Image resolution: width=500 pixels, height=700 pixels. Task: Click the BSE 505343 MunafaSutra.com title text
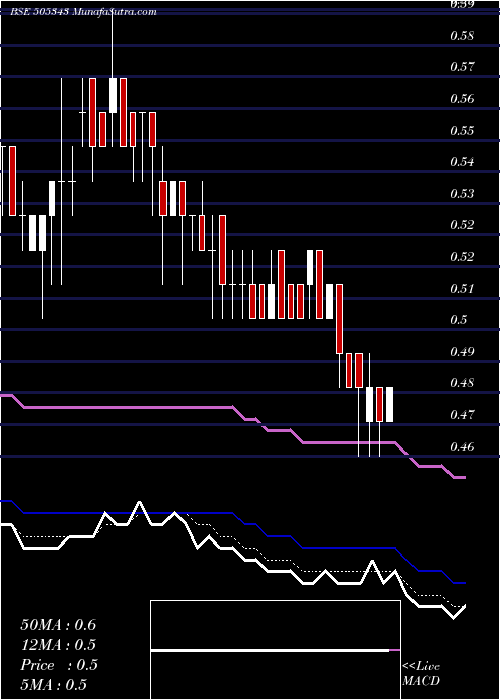(84, 12)
